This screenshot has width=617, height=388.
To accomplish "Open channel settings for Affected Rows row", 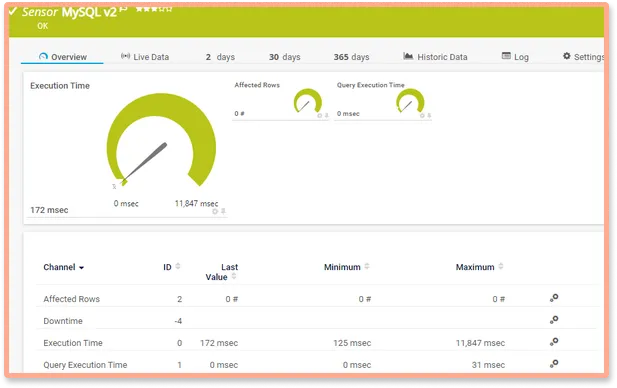I will [x=554, y=298].
